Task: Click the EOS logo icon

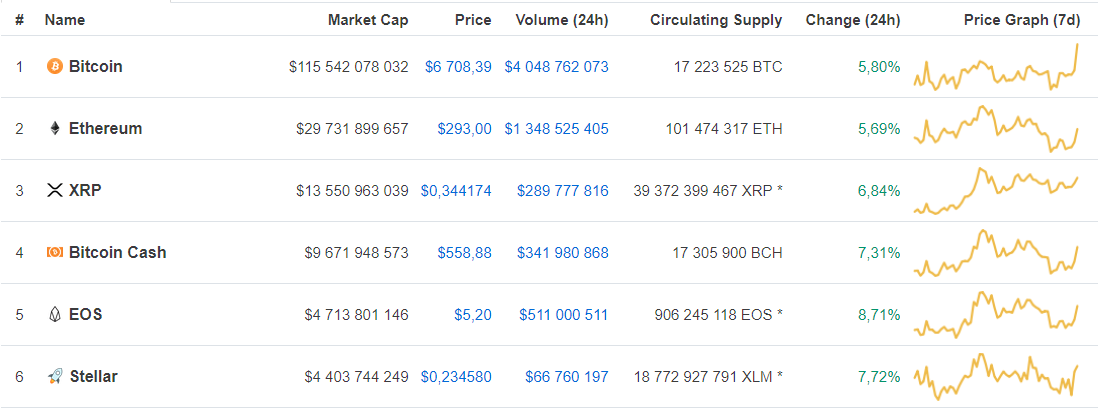Action: (55, 314)
